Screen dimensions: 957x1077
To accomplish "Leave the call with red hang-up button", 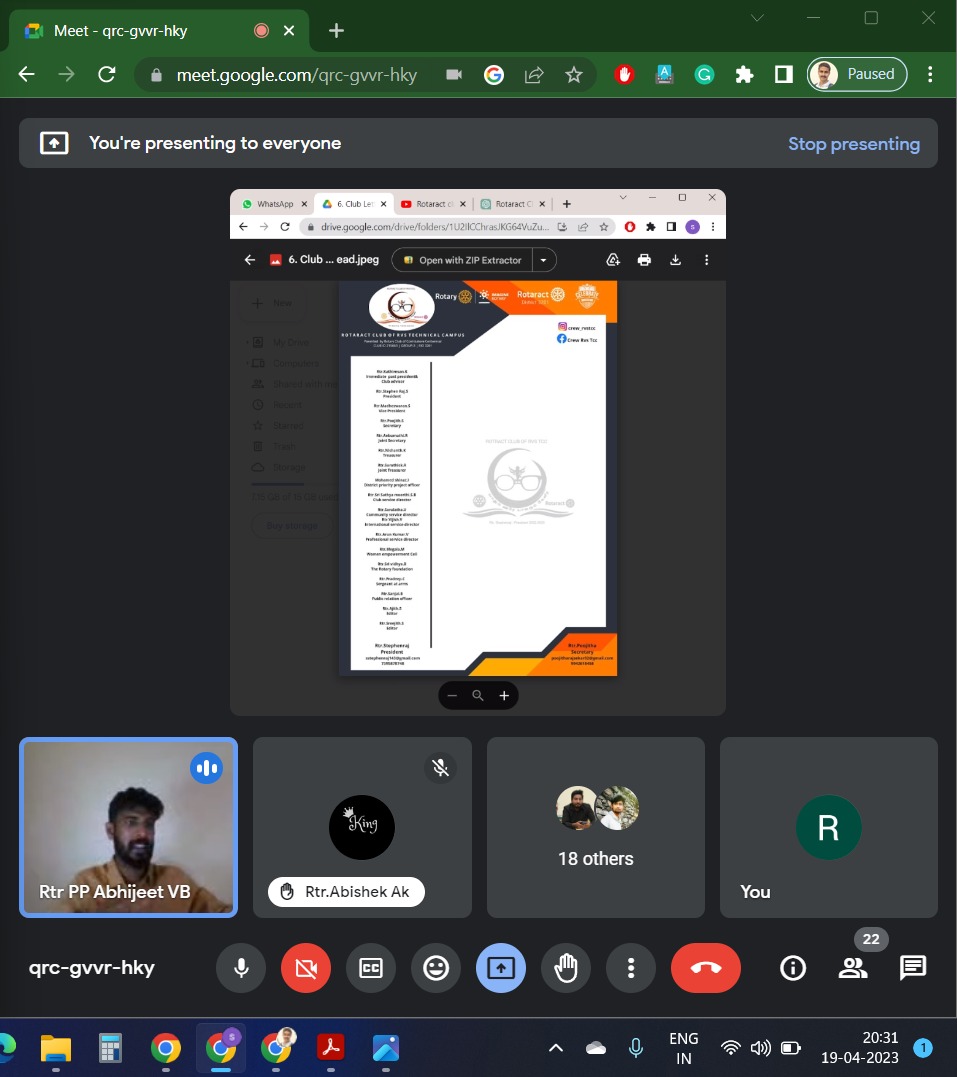I will 706,968.
